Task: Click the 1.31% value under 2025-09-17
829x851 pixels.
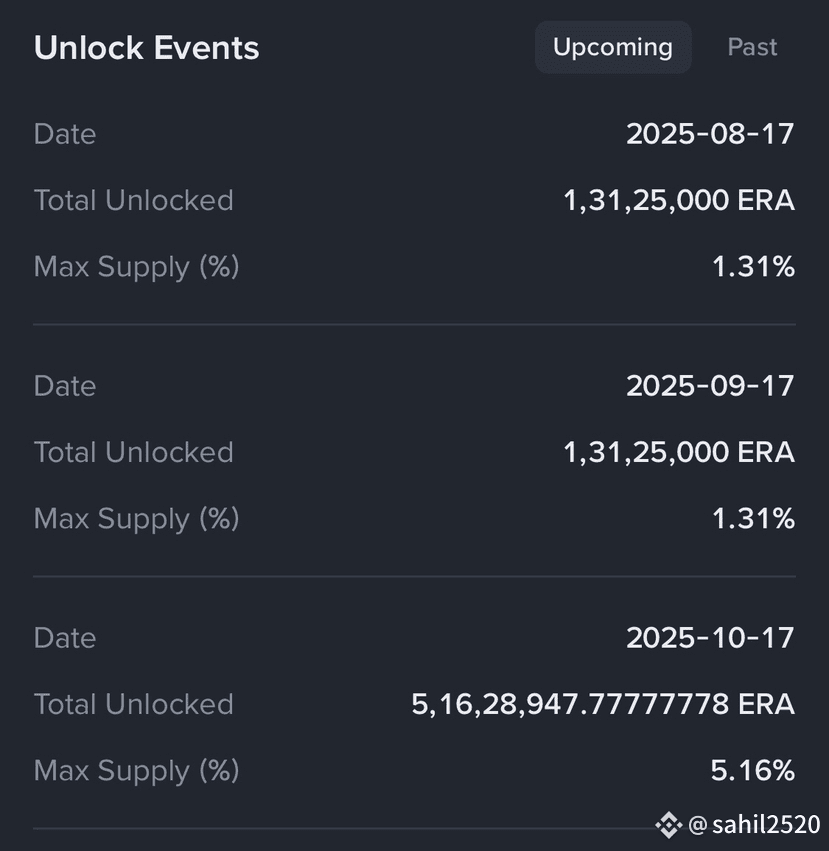Action: coord(754,518)
